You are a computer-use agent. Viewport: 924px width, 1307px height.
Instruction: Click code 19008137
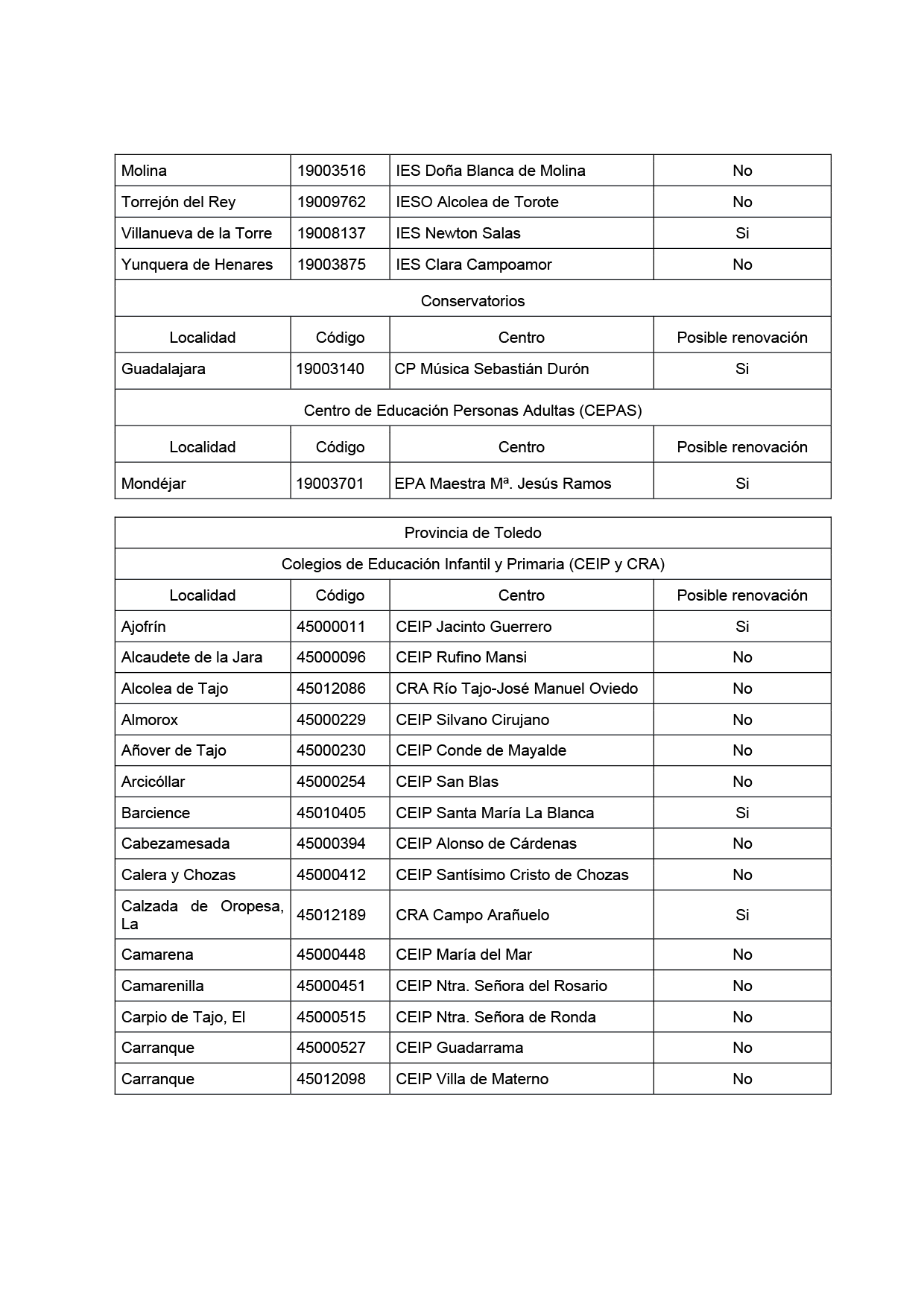tap(332, 233)
